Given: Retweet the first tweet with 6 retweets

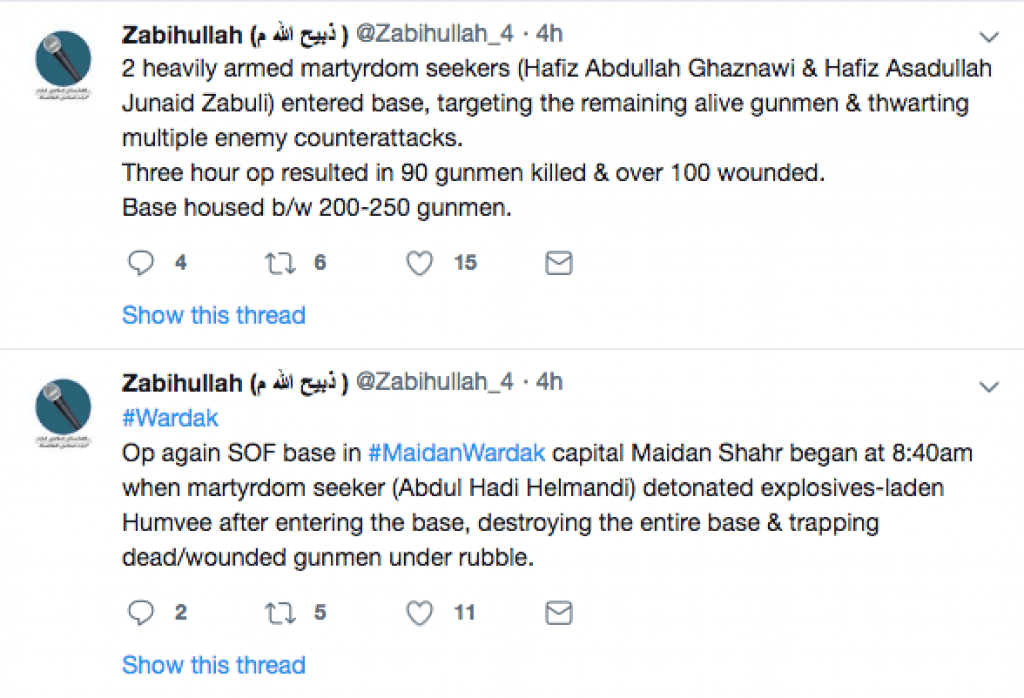Looking at the screenshot, I should tap(280, 263).
